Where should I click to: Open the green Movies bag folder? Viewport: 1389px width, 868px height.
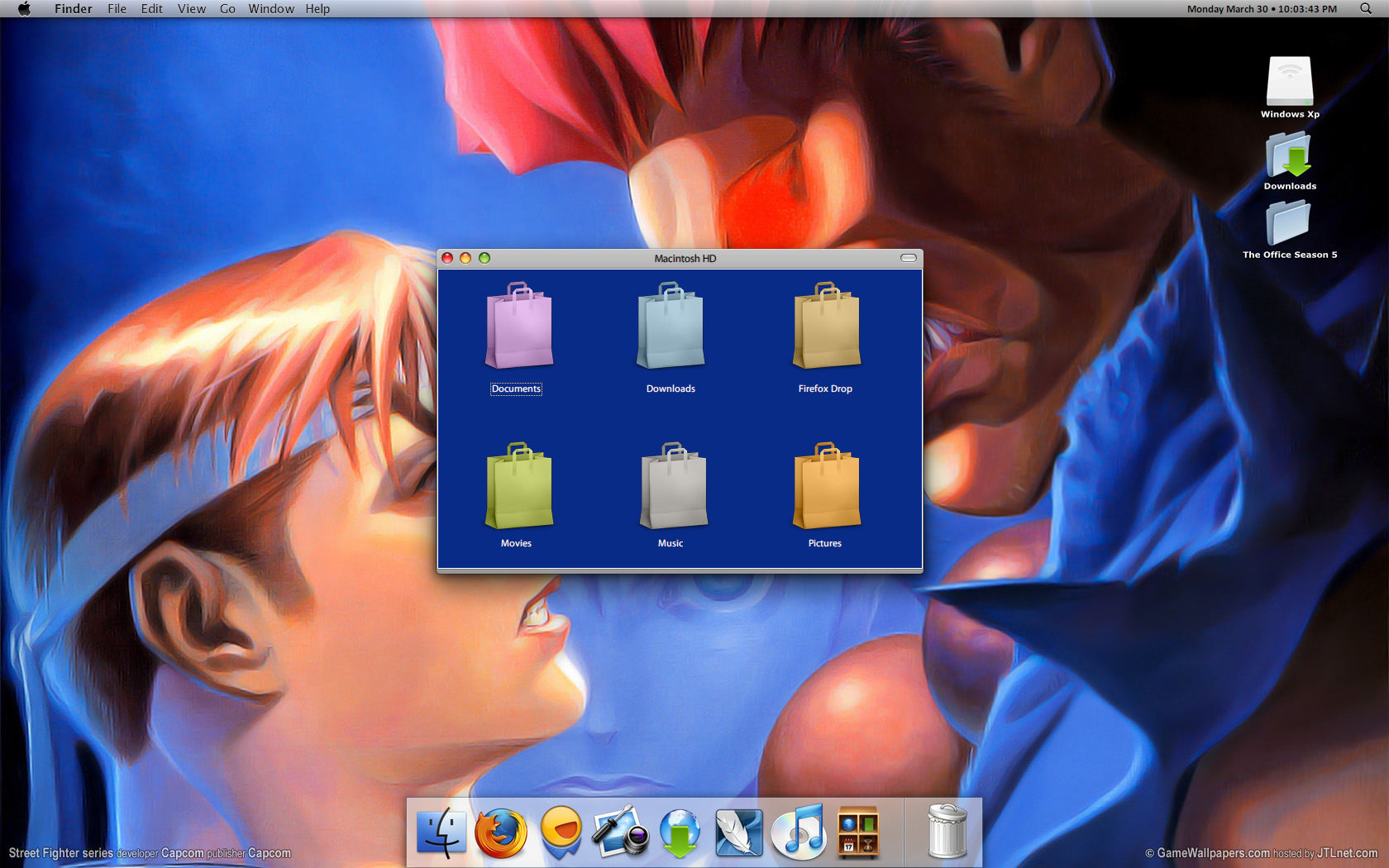pyautogui.click(x=518, y=486)
